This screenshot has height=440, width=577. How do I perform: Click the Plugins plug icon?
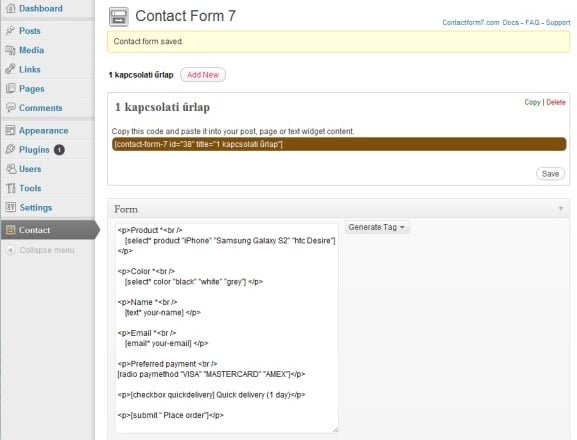point(10,149)
